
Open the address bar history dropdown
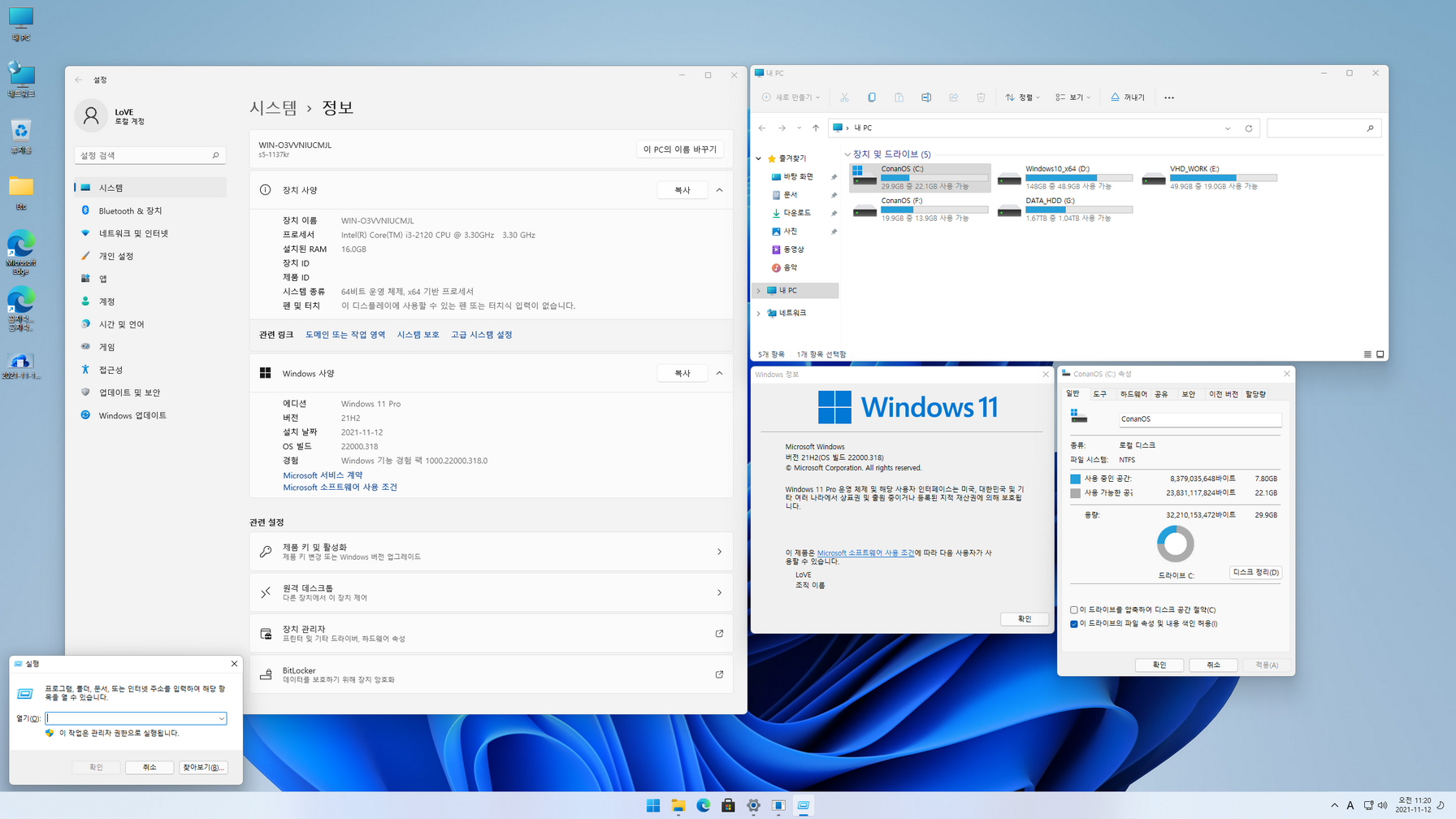click(x=1228, y=128)
